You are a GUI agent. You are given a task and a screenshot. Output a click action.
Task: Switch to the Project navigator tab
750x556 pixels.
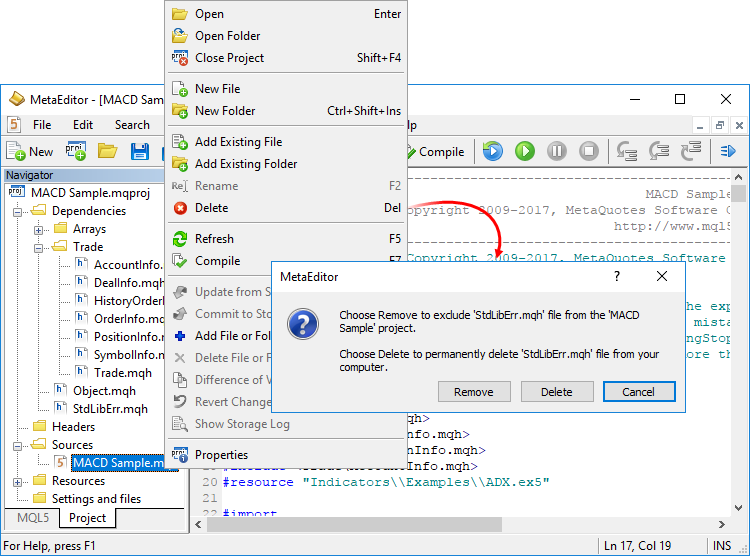(88, 518)
